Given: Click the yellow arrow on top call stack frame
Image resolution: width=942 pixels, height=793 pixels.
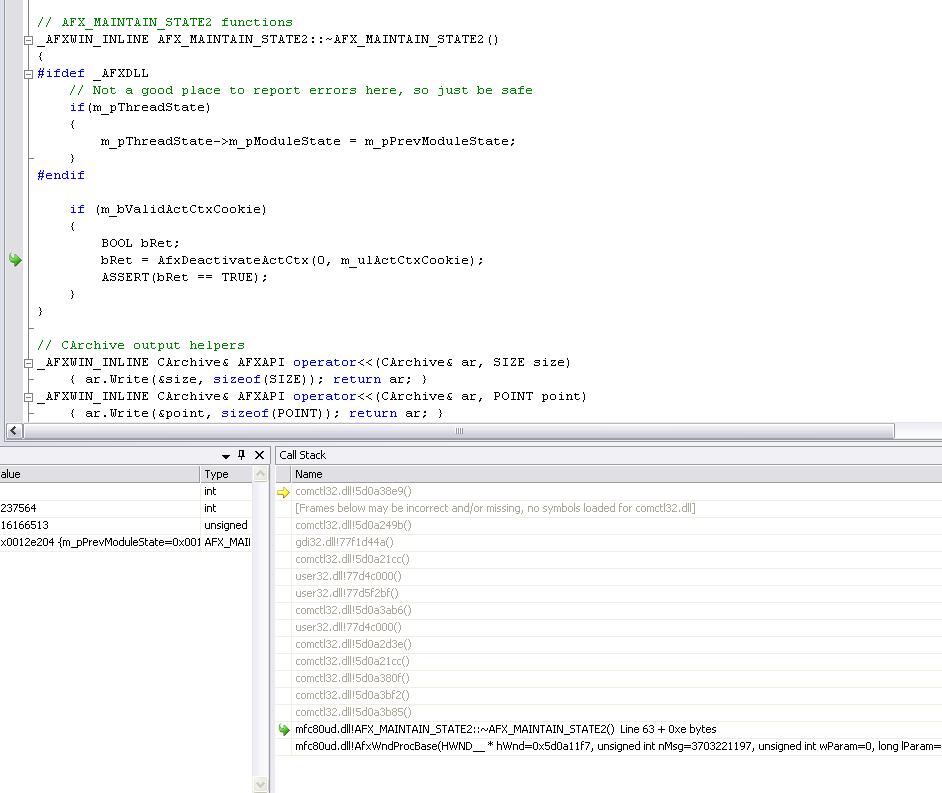Looking at the screenshot, I should point(284,492).
